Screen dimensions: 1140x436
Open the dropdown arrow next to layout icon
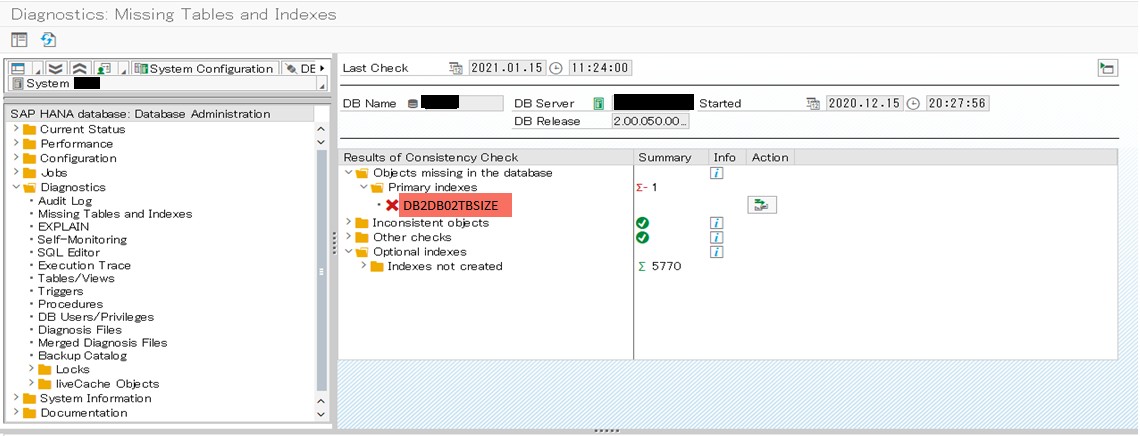(38, 70)
